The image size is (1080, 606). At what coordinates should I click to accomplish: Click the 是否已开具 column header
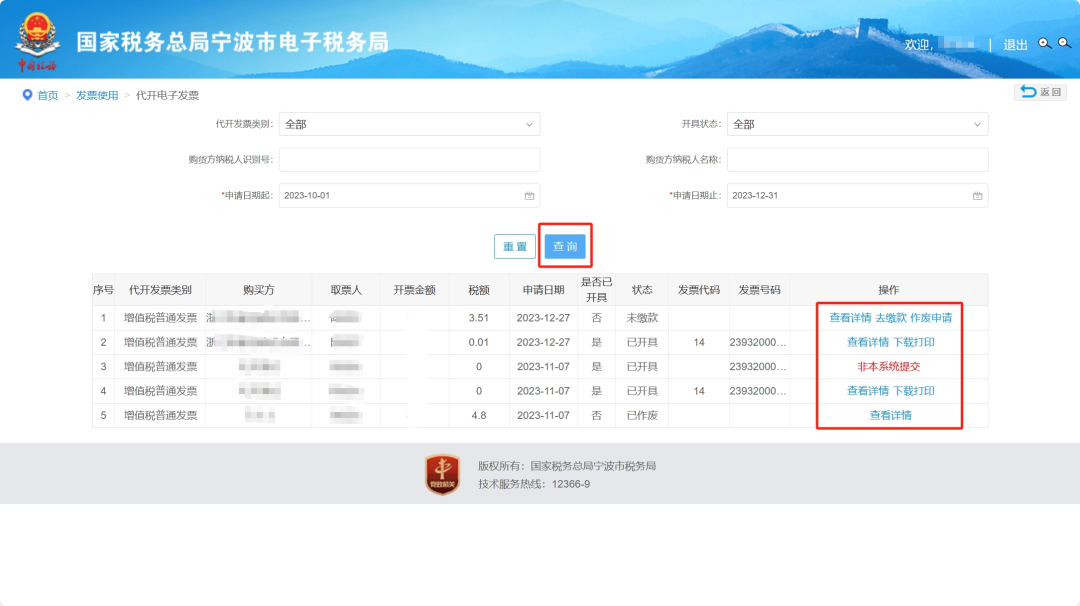(596, 290)
